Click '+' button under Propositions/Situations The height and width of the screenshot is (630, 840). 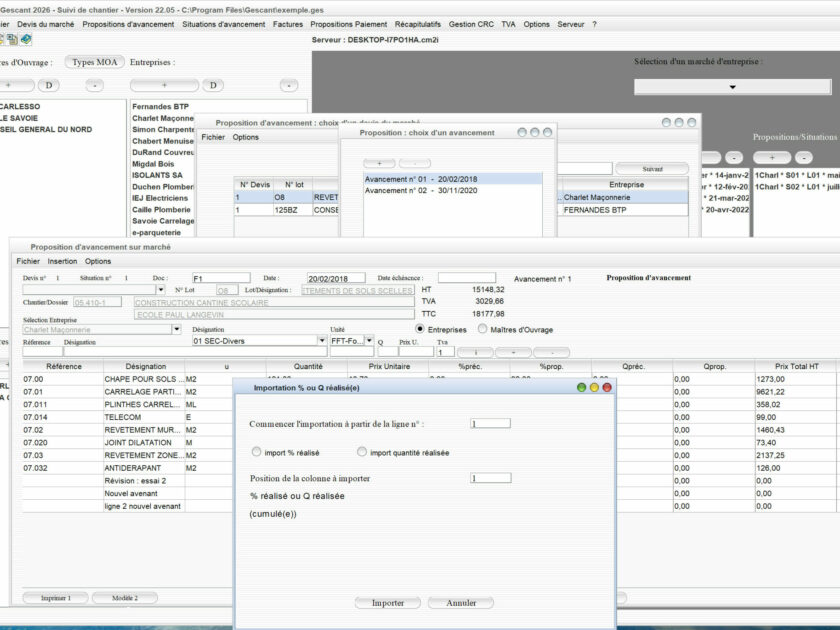pyautogui.click(x=772, y=158)
